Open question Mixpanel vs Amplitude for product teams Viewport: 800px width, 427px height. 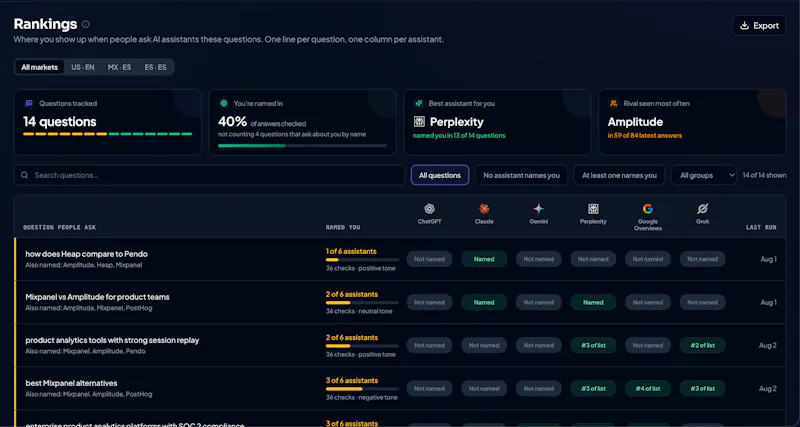(x=97, y=296)
